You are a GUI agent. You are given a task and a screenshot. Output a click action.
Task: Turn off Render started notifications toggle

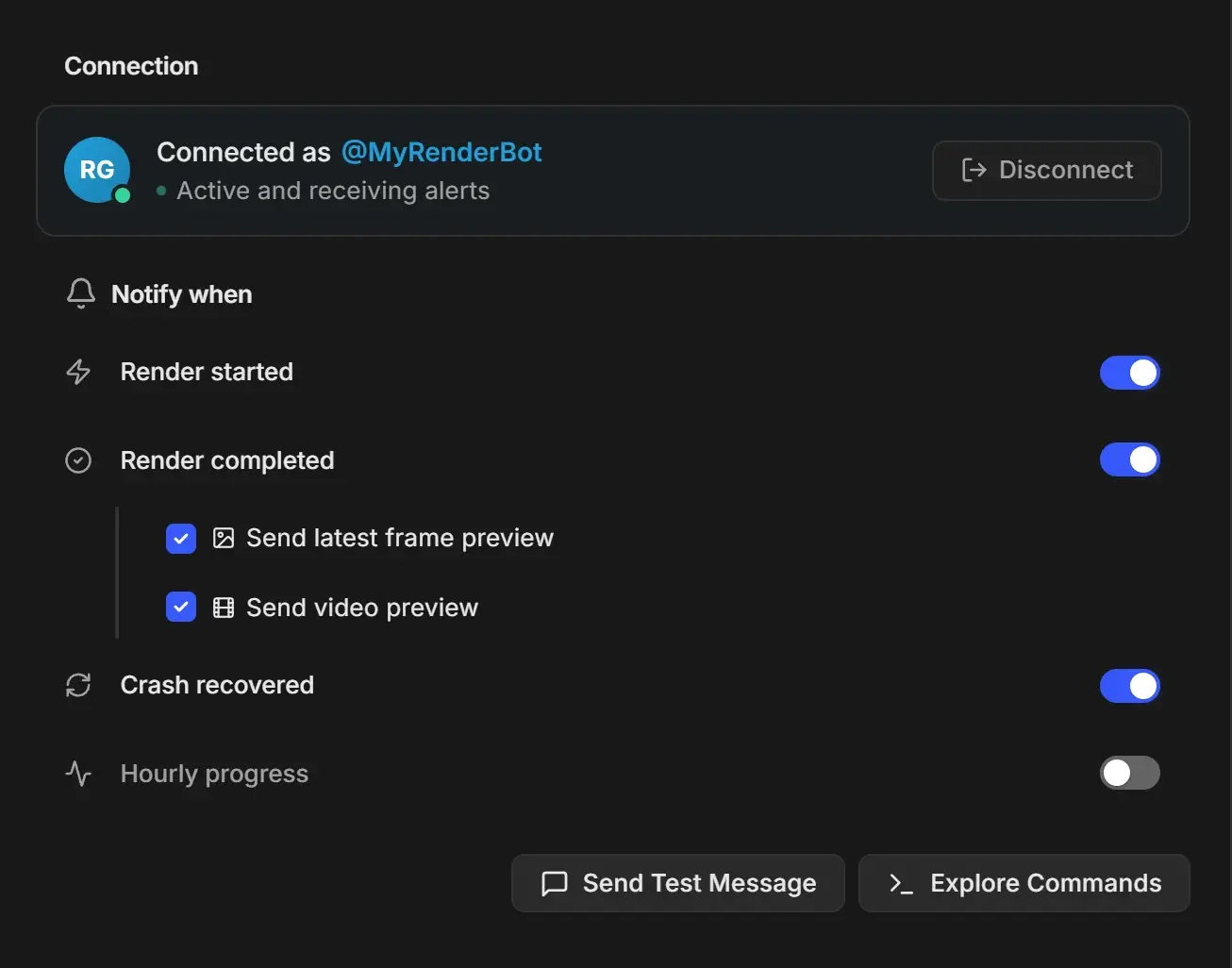point(1130,373)
